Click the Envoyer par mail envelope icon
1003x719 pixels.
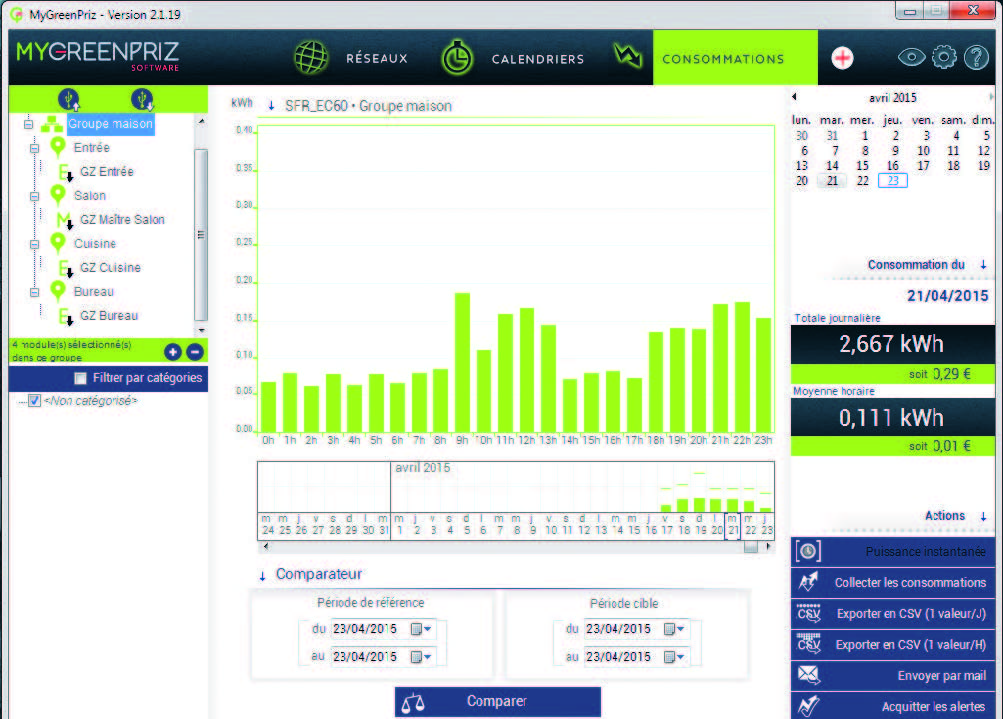808,676
